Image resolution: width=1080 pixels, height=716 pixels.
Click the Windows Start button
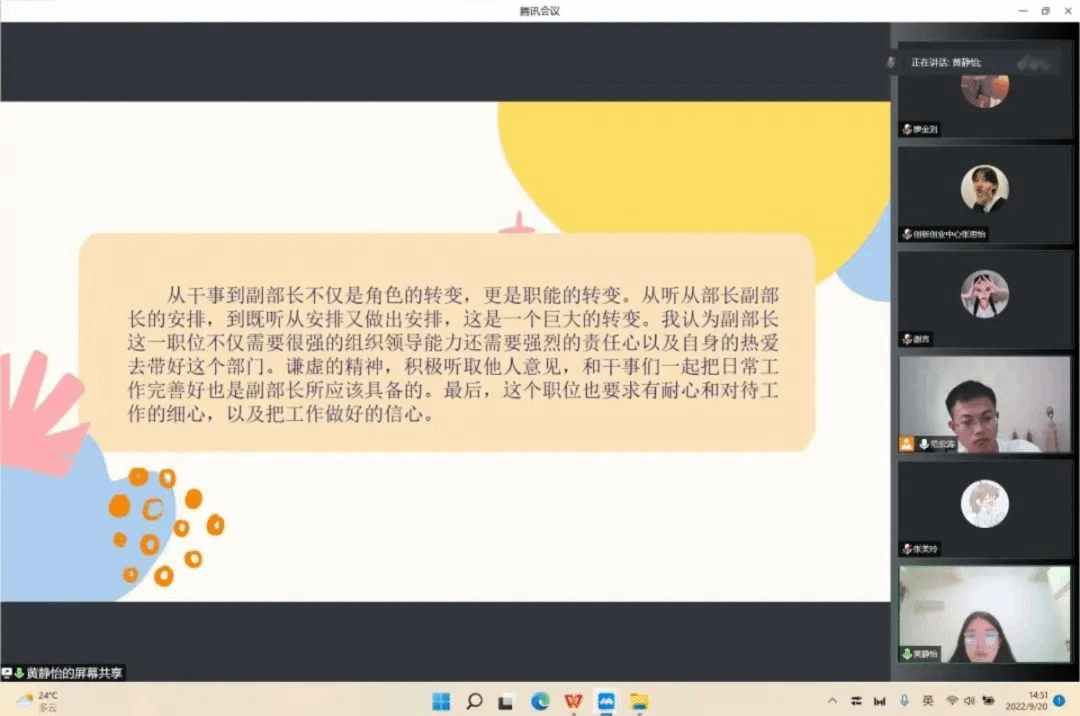tap(441, 701)
